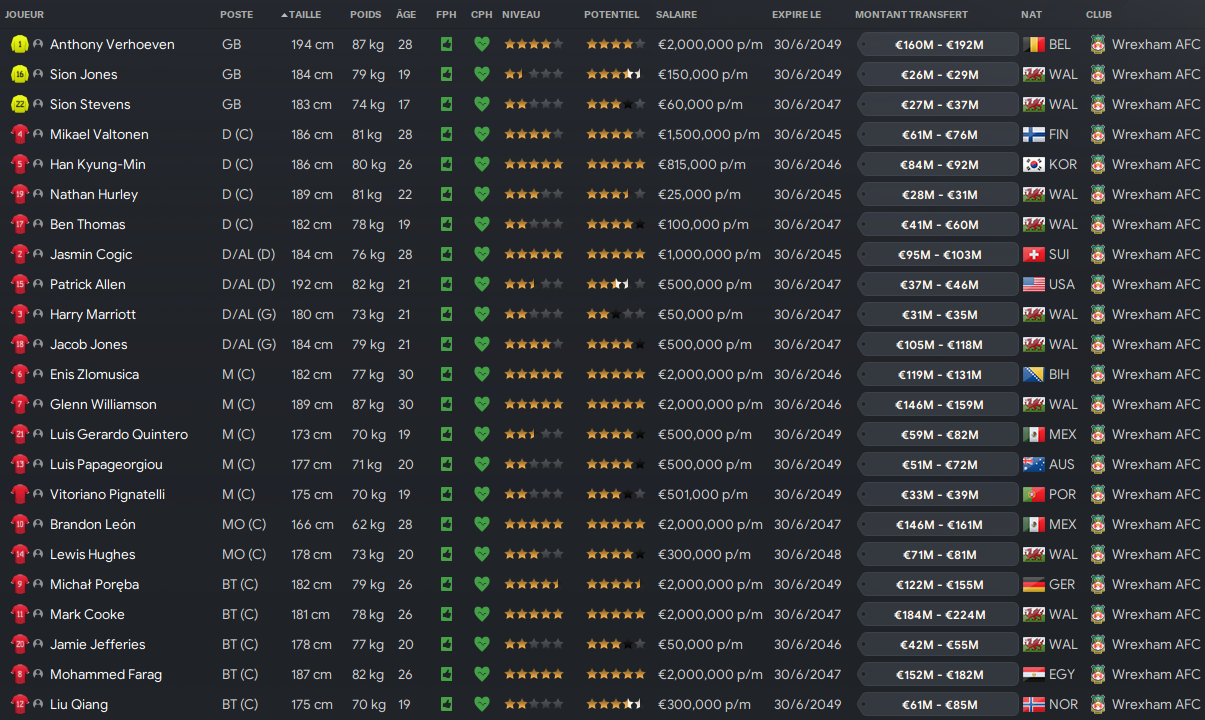
Task: Click the NAT column header
Action: 1031,15
